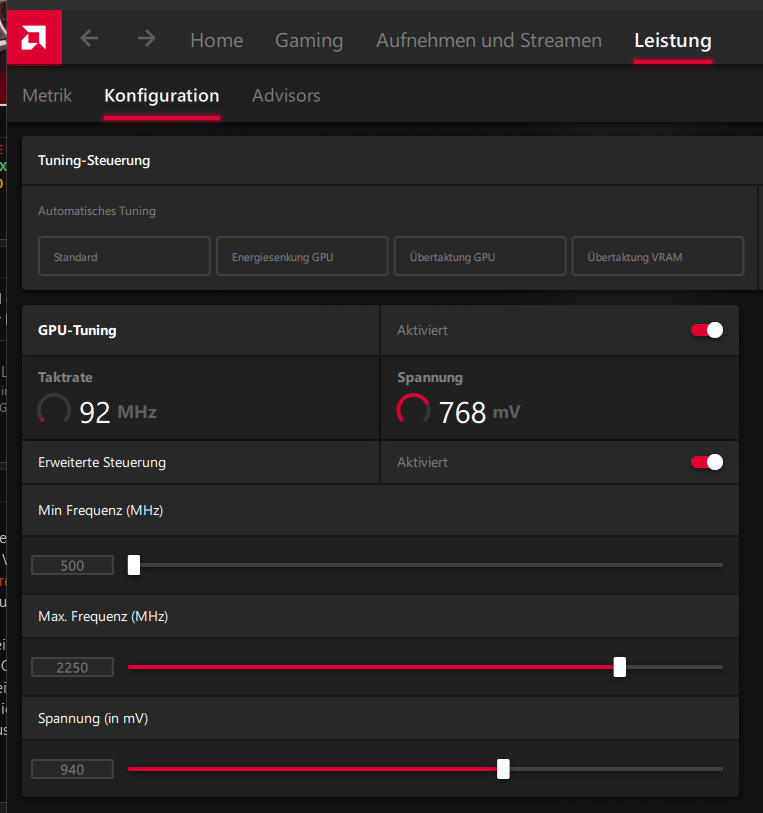
Task: Click the Min Frequenz (MHz) label
Action: point(101,510)
